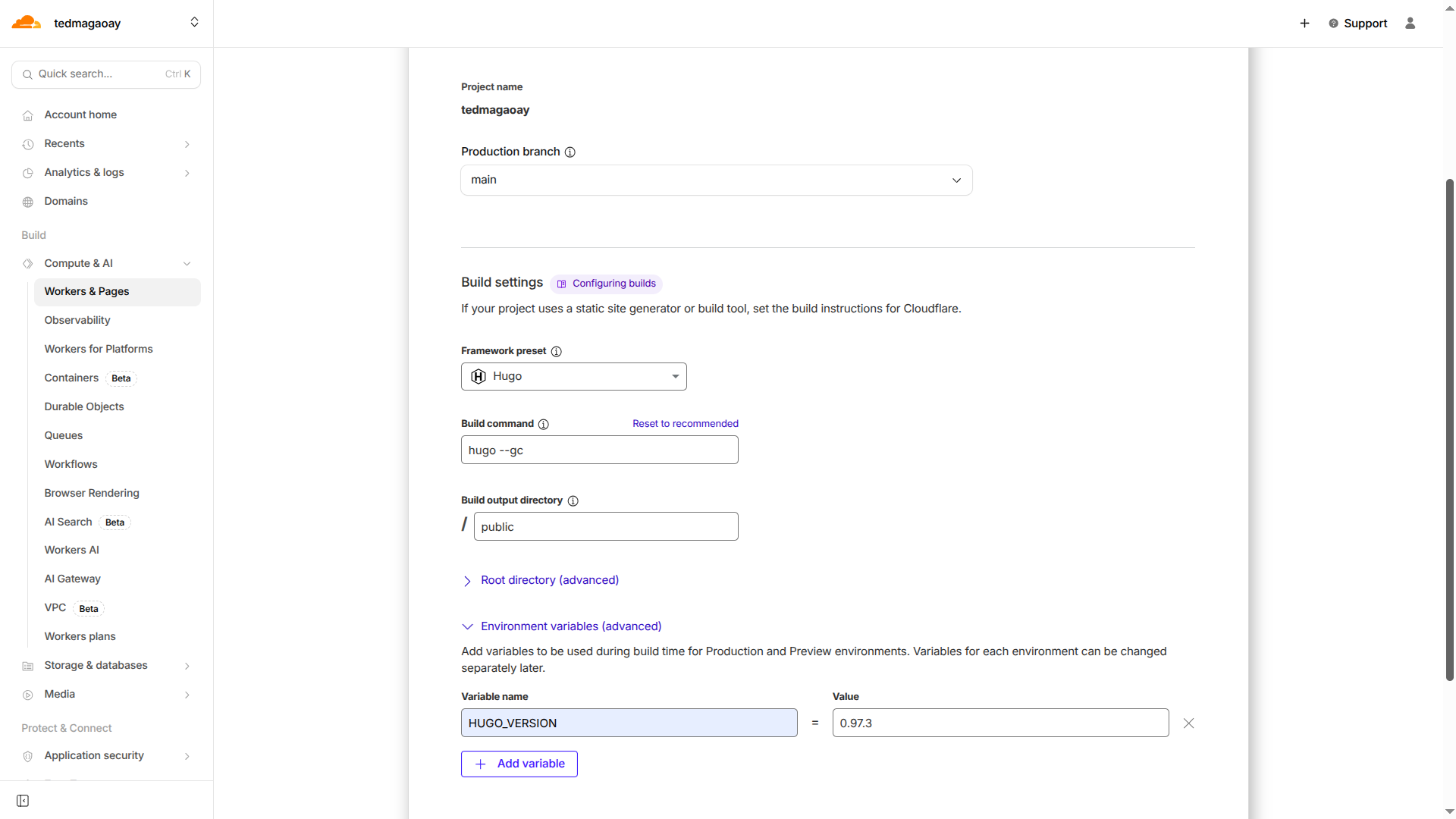Click info icon beside Framework preset
This screenshot has width=1456, height=819.
(x=556, y=352)
